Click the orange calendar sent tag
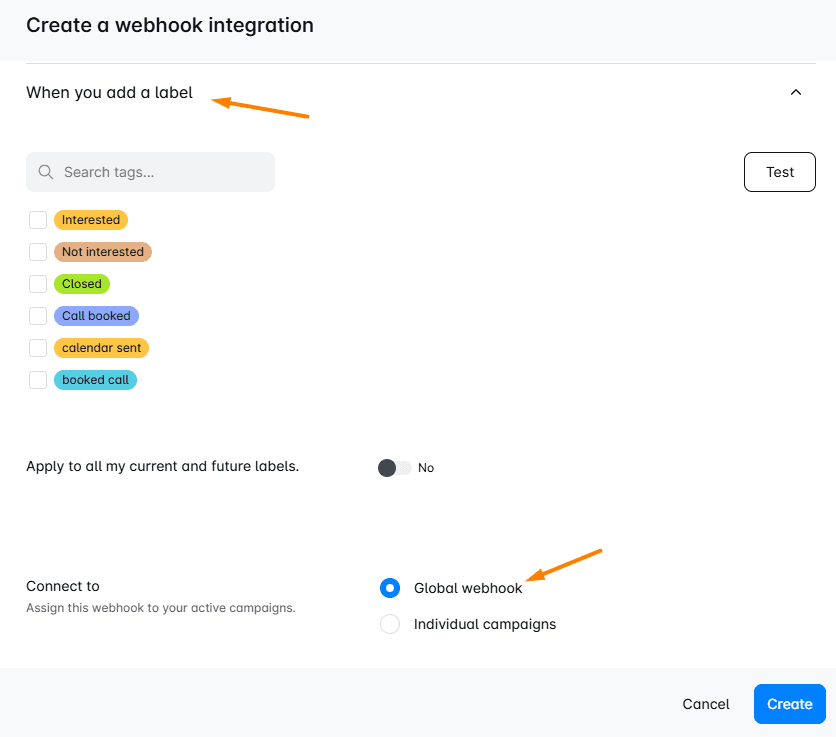836x737 pixels. coord(101,348)
